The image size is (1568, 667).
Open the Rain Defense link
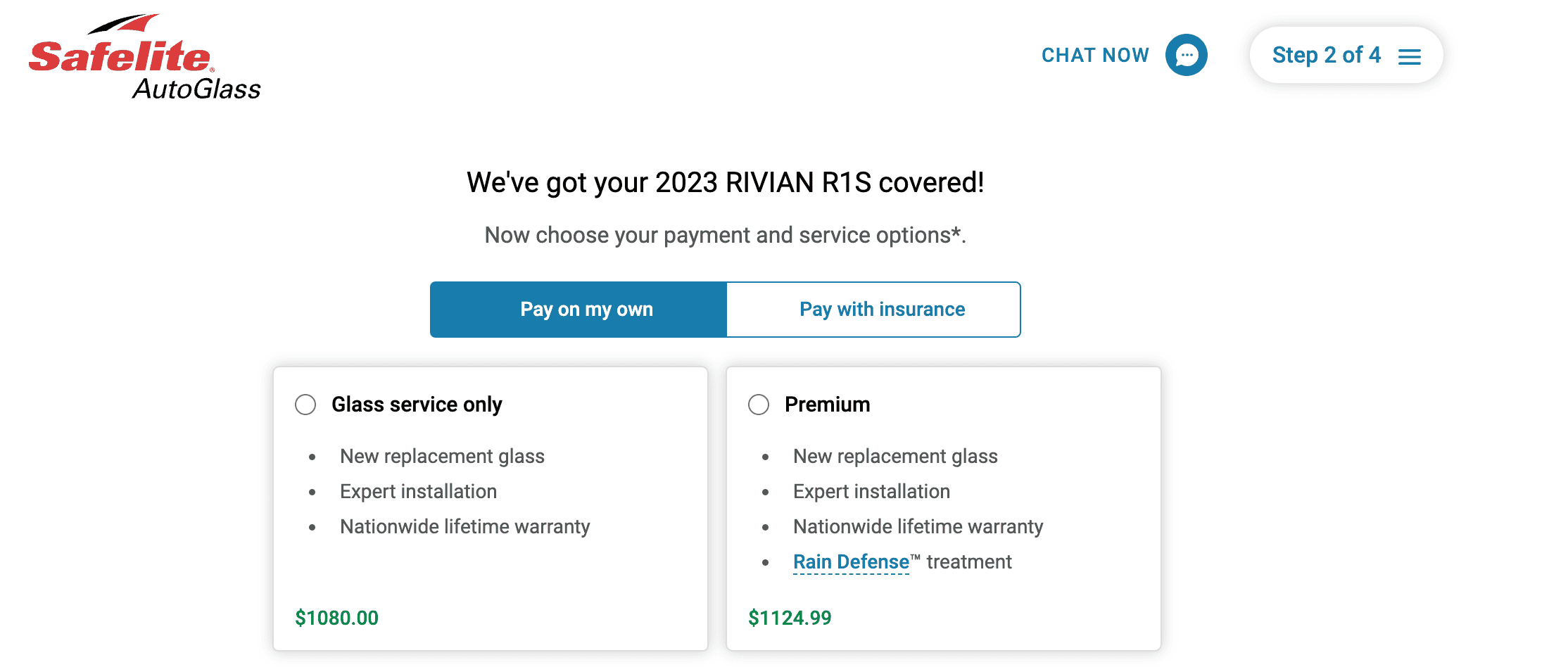point(851,561)
